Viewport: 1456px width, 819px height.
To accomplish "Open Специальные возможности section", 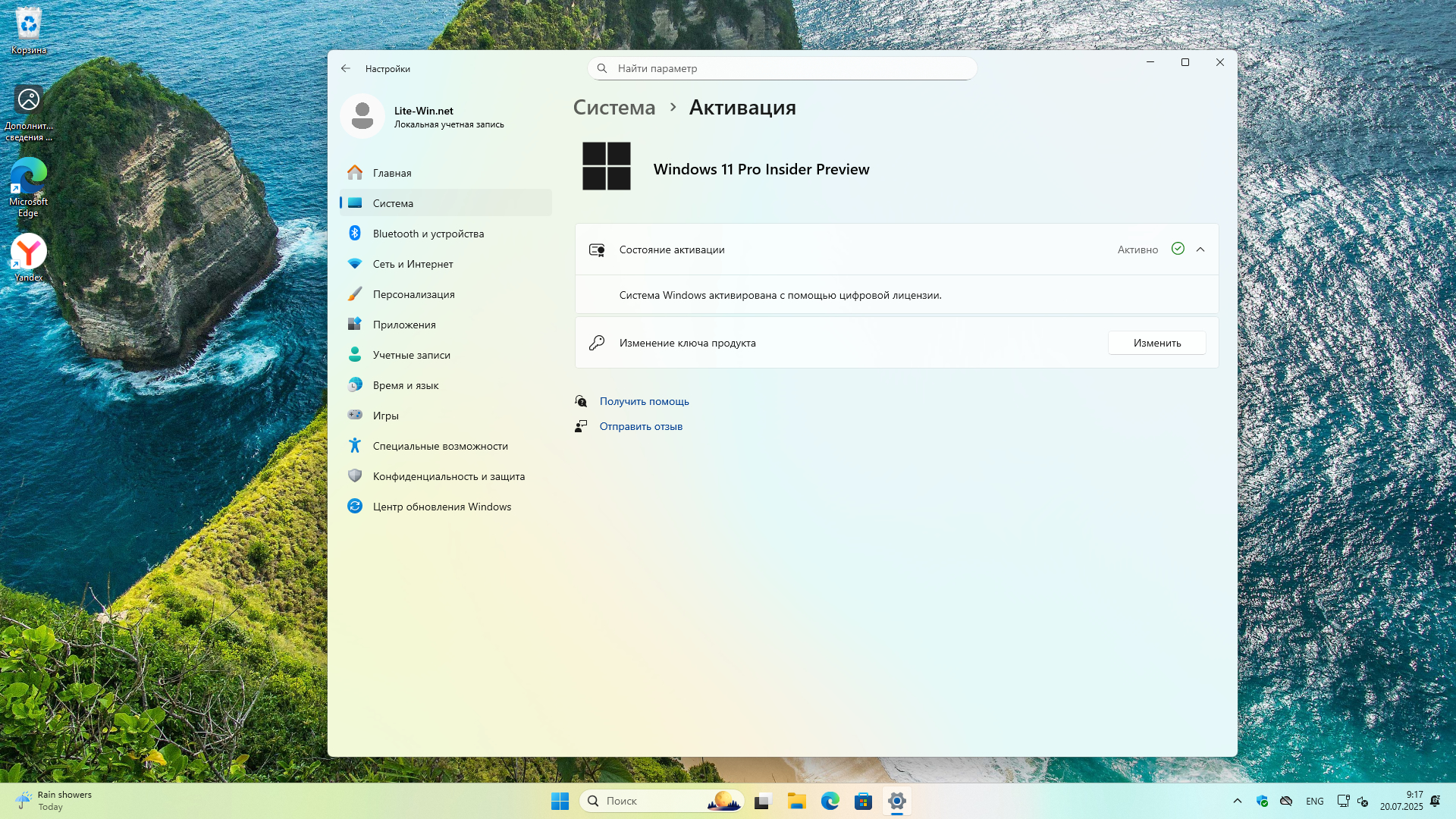I will click(x=440, y=446).
